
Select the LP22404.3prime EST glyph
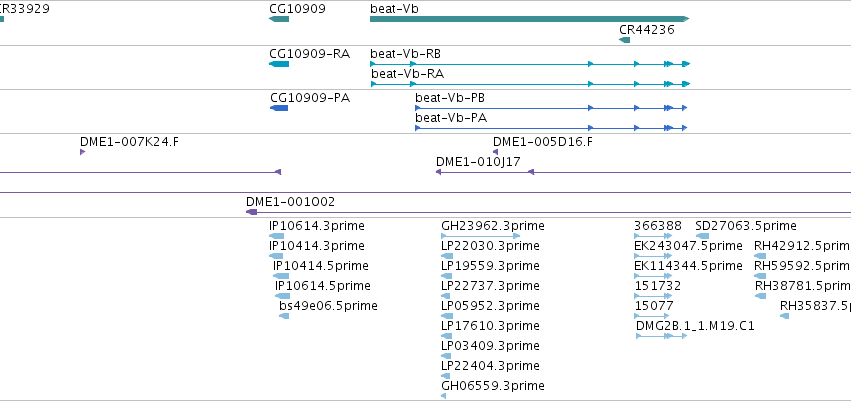point(446,376)
